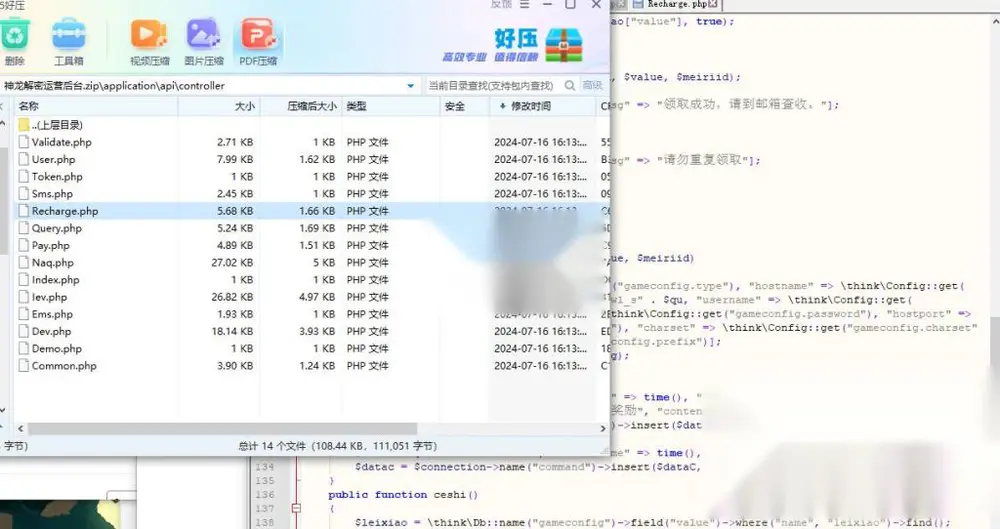Select the Dev.php file icon
The width and height of the screenshot is (1000, 529).
click(x=24, y=331)
